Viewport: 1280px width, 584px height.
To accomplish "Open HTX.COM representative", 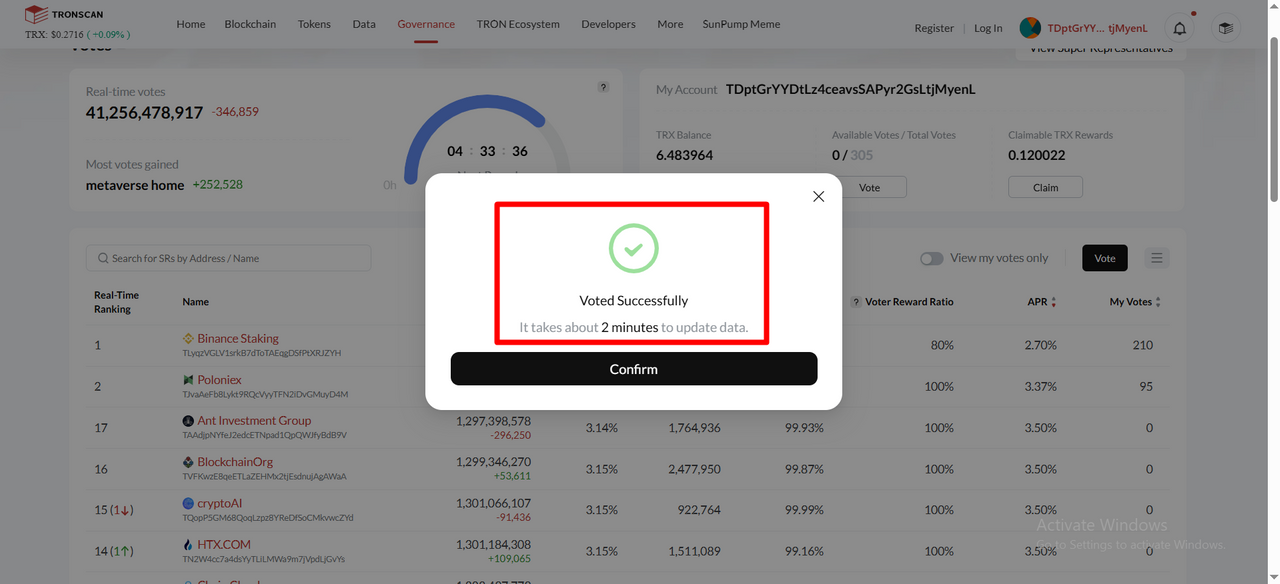I will click(x=224, y=545).
